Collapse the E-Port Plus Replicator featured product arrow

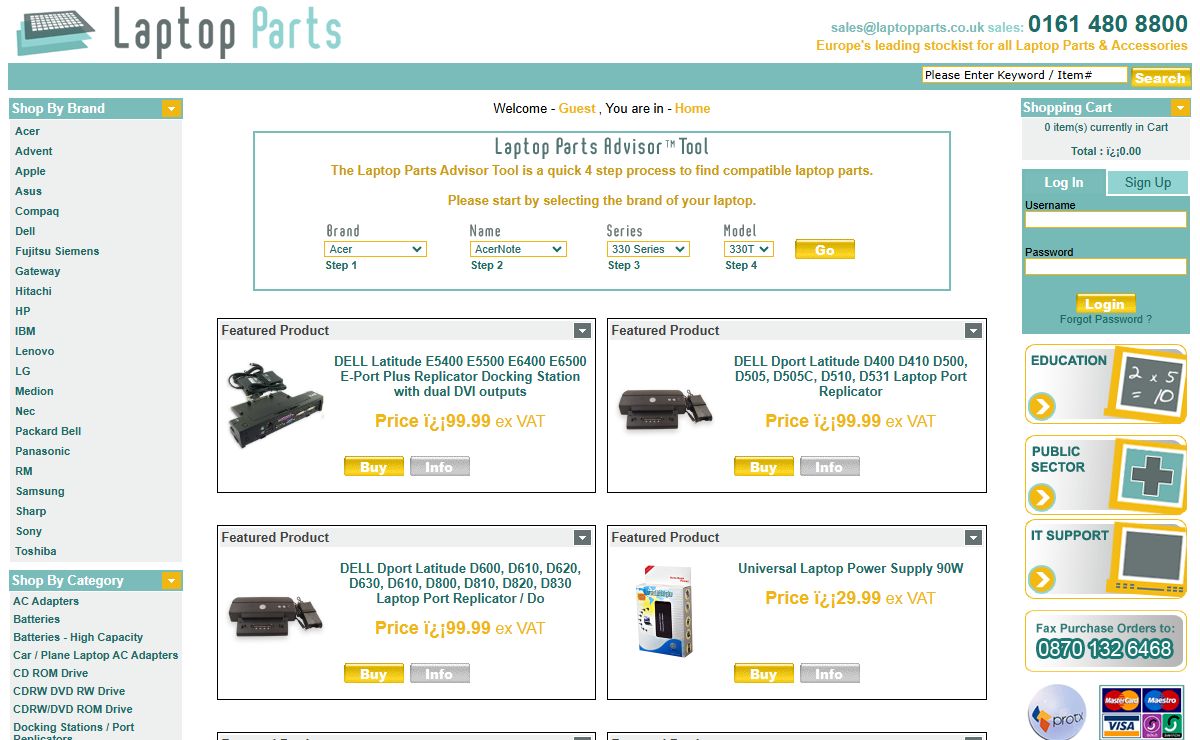point(582,330)
